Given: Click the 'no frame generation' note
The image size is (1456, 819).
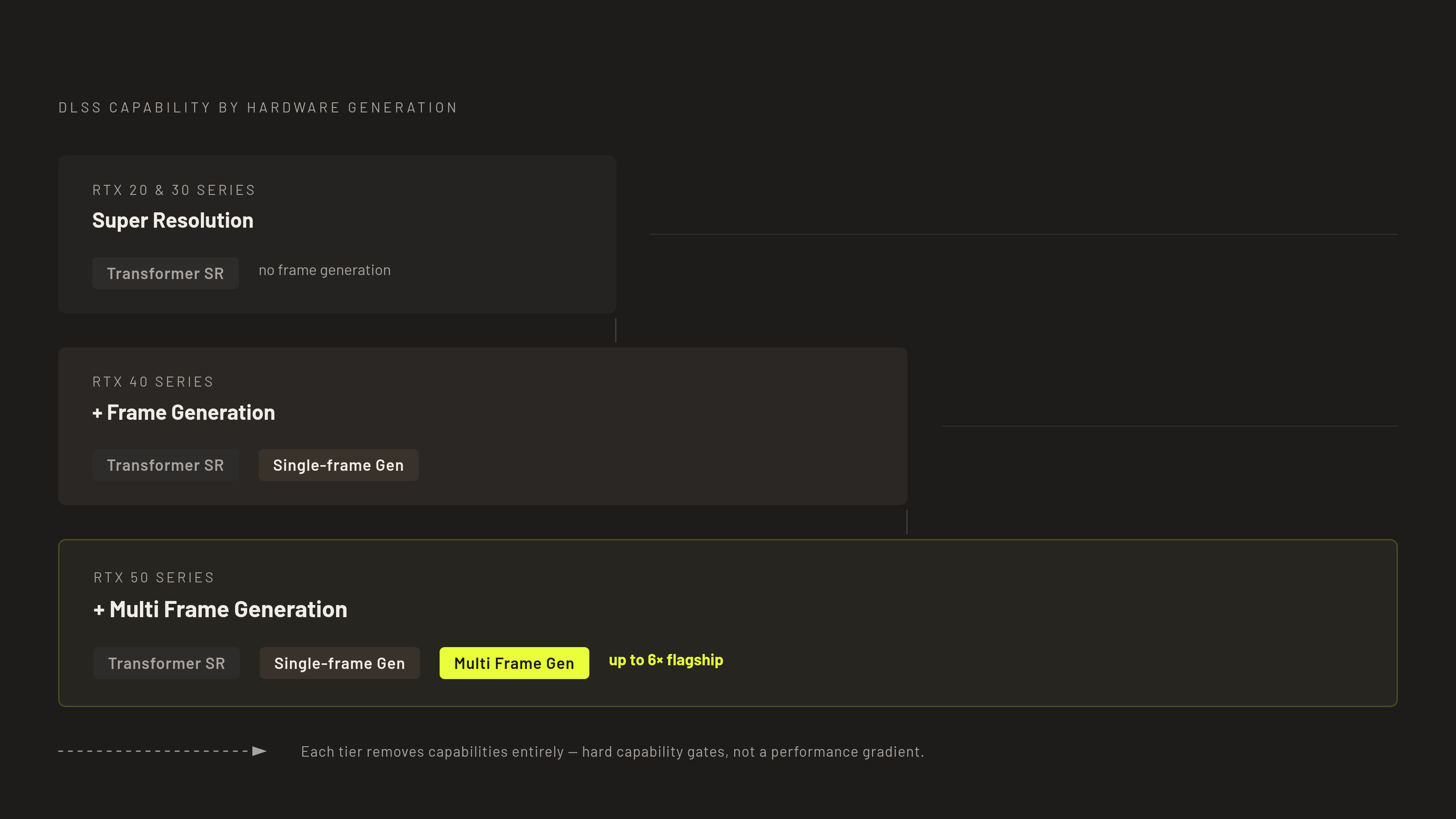Looking at the screenshot, I should click(324, 270).
